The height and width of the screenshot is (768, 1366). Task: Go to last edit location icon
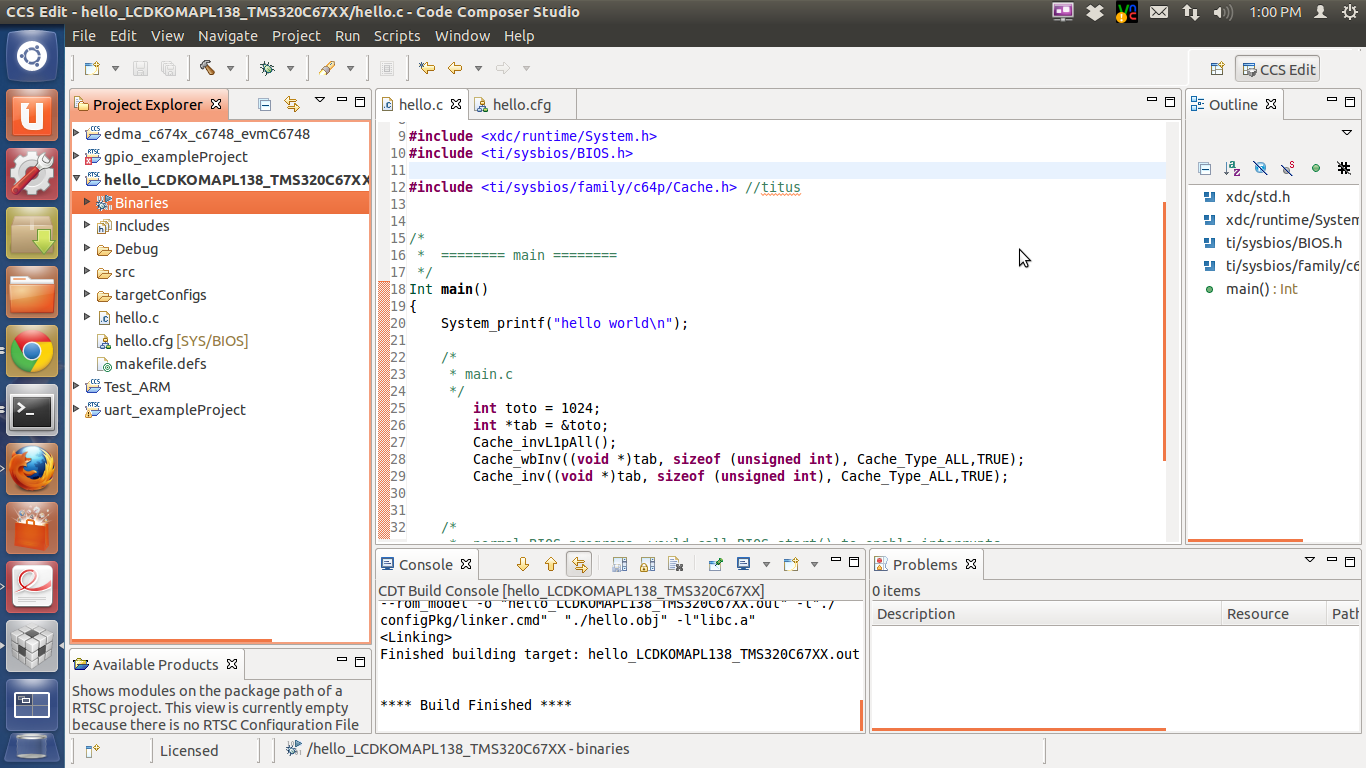point(427,68)
